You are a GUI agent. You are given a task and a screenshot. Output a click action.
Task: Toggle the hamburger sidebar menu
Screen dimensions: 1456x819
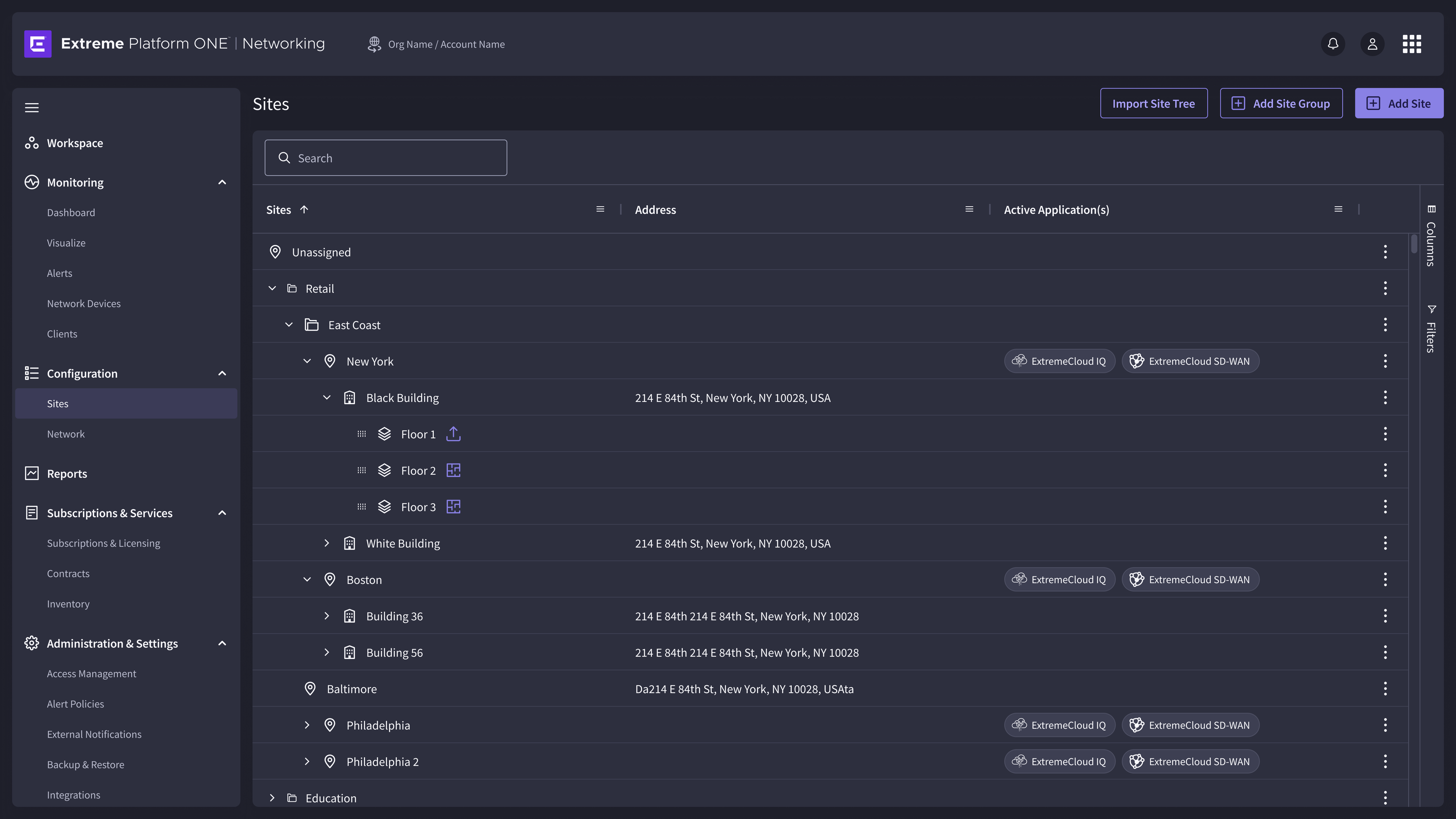point(32,107)
